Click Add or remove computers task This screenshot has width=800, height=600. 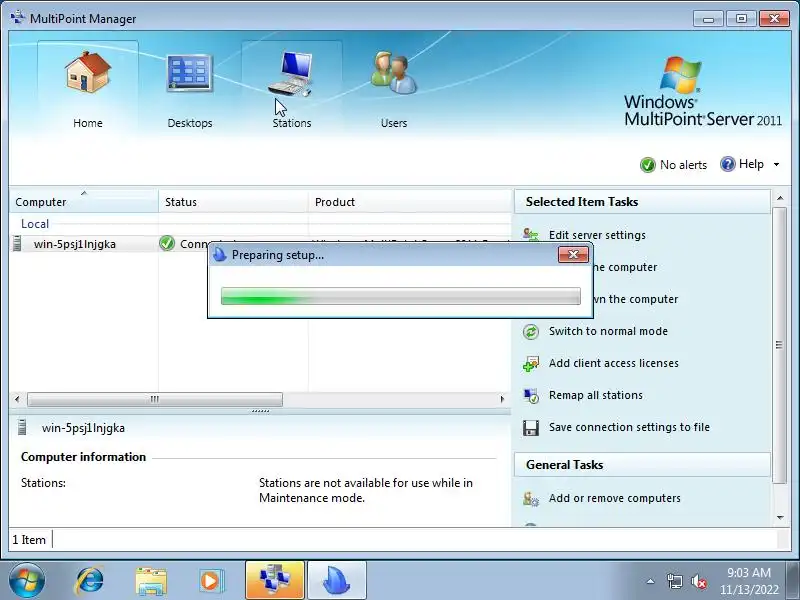(615, 498)
